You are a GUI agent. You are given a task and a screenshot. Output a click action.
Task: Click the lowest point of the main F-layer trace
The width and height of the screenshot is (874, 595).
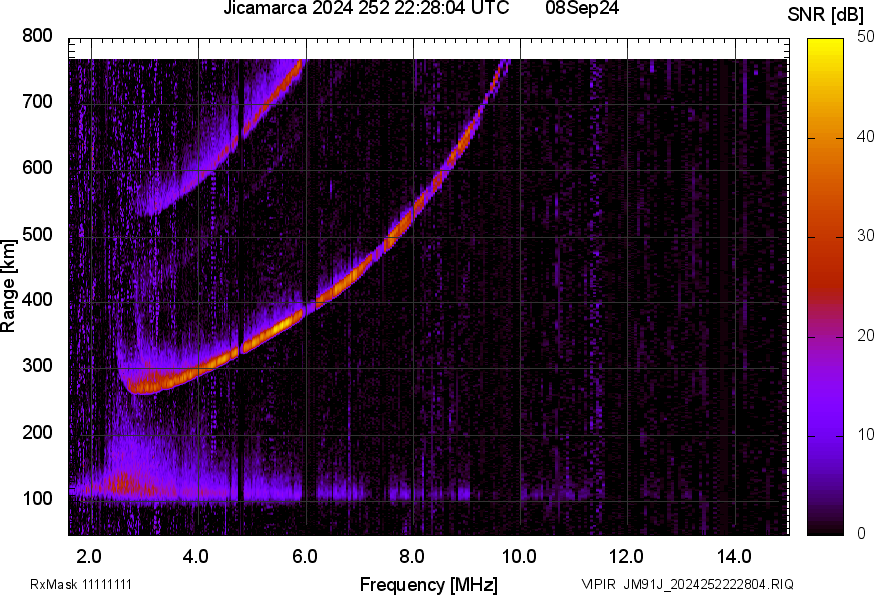click(x=143, y=389)
